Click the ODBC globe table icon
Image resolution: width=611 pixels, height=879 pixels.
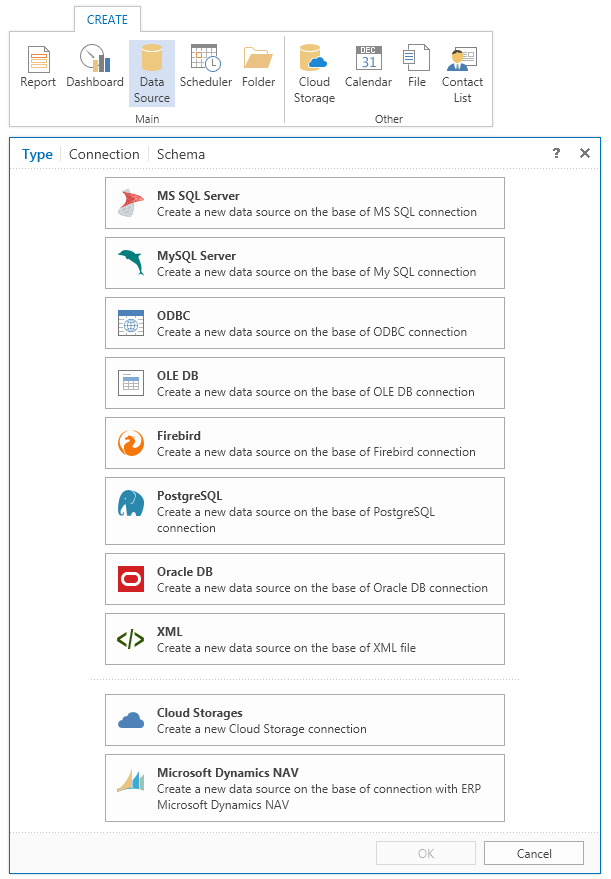pyautogui.click(x=131, y=323)
